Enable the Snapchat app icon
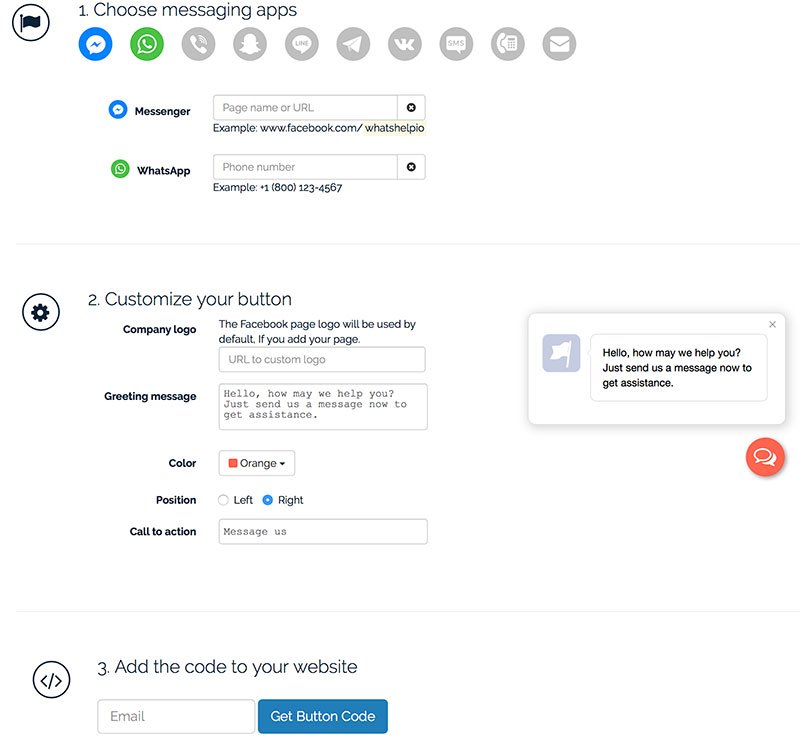Screen dimensions: 800x739 pos(250,44)
